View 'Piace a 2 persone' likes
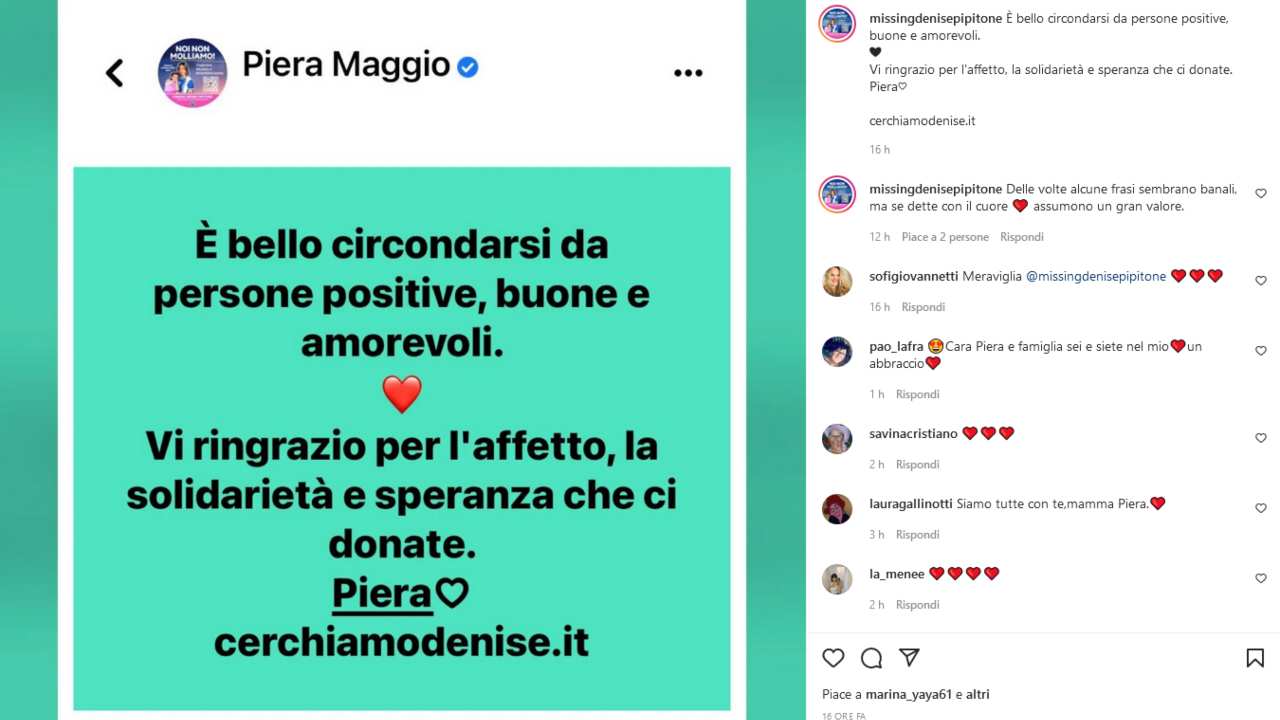Image resolution: width=1280 pixels, height=720 pixels. point(945,237)
